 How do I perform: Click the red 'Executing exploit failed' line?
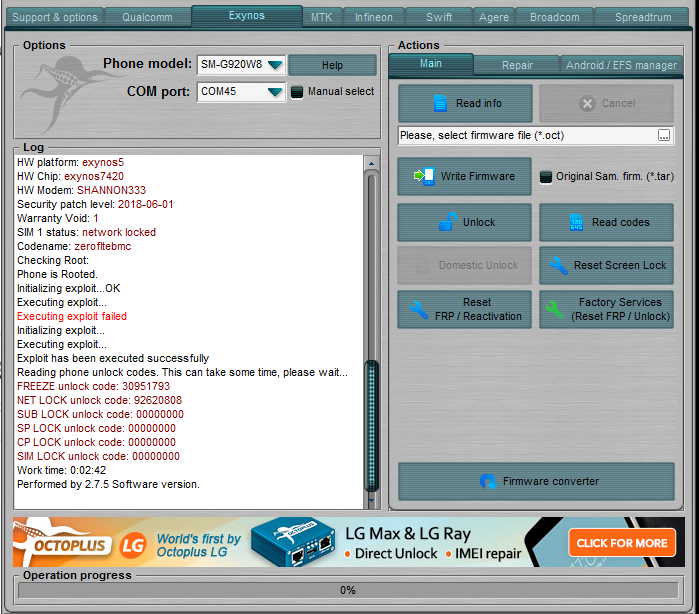tap(72, 316)
